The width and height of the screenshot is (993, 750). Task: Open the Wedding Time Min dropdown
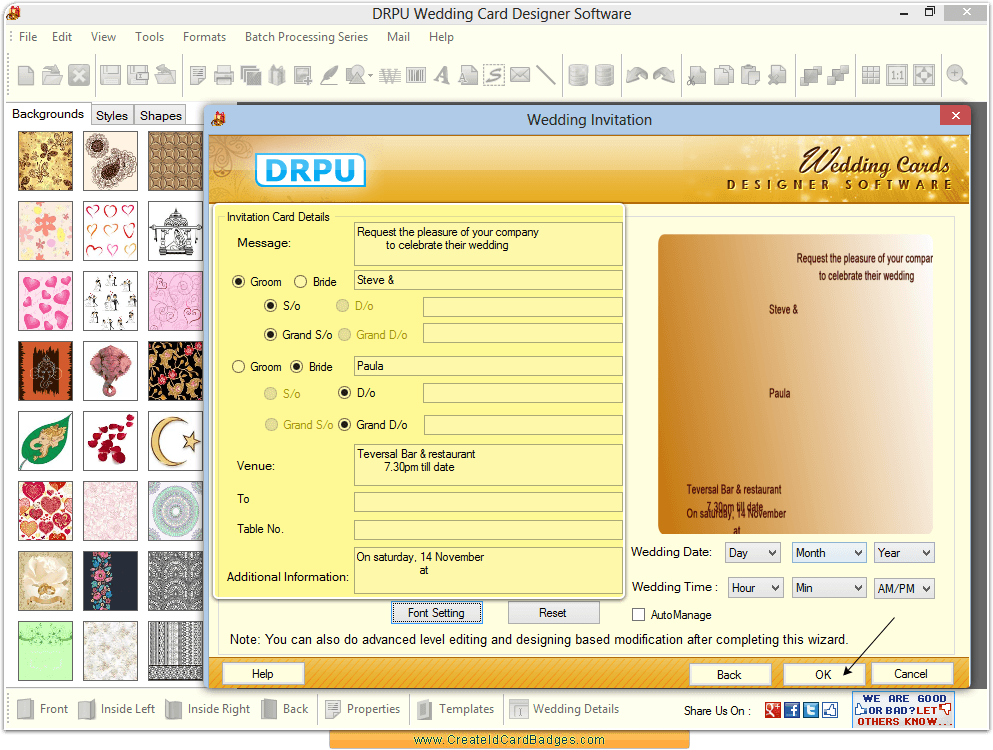click(830, 588)
